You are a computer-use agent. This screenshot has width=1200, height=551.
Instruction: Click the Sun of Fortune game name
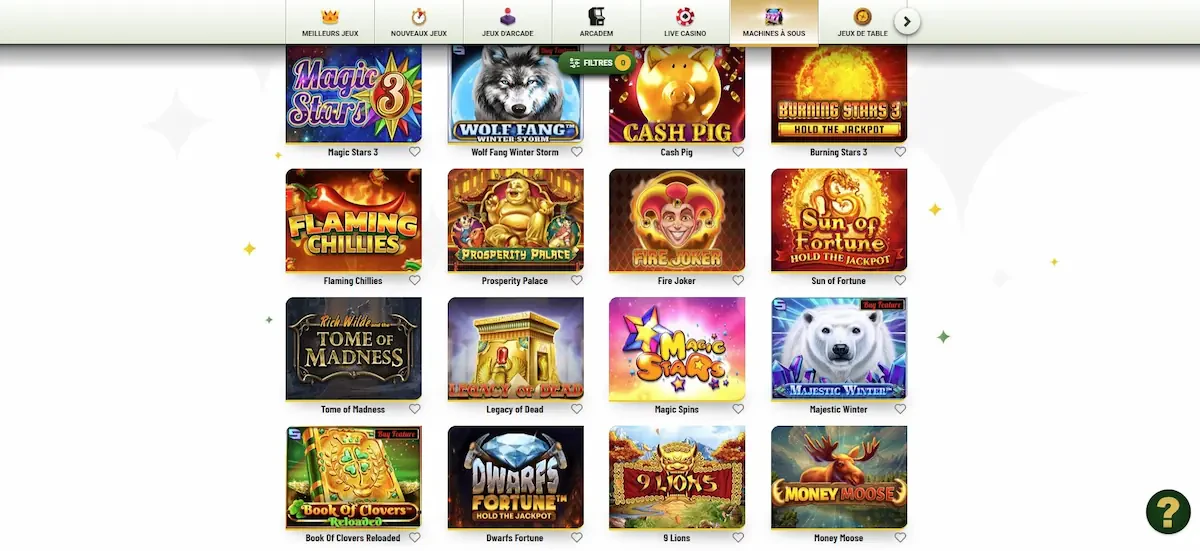[x=838, y=281]
